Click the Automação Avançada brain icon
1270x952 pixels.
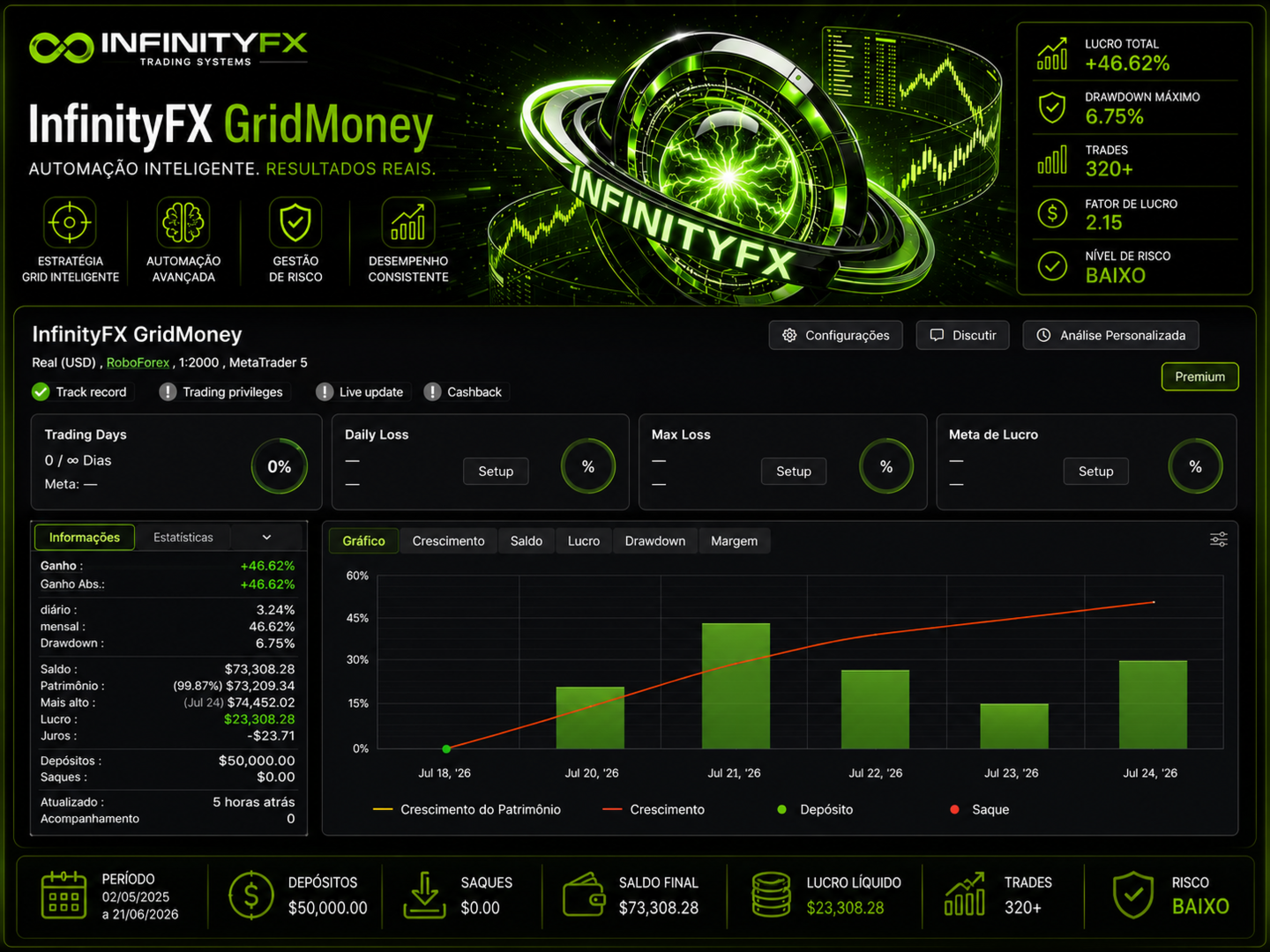183,222
